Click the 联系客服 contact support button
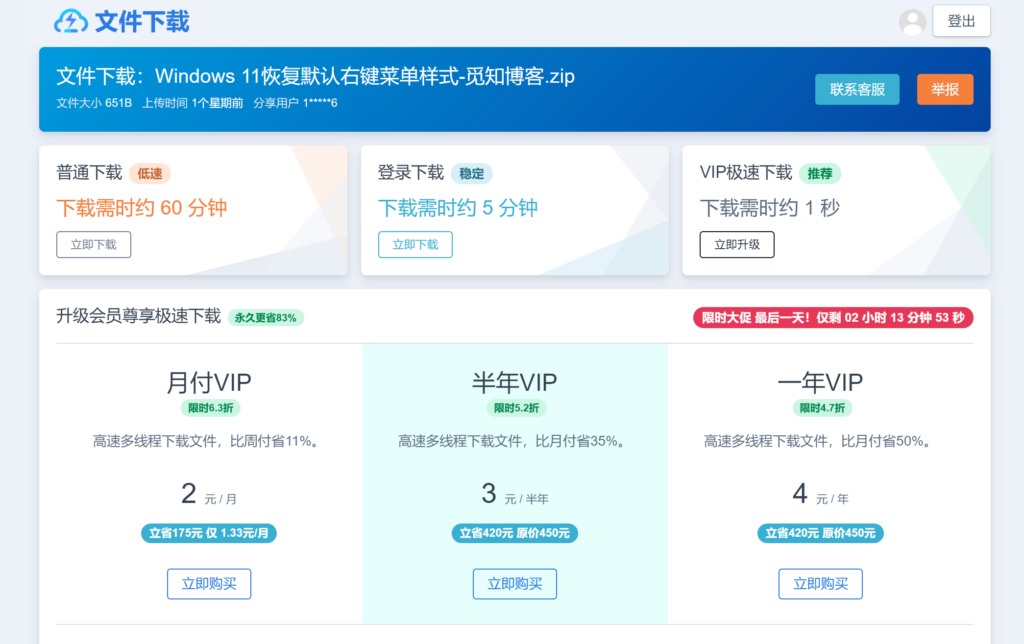Viewport: 1024px width, 644px height. click(x=857, y=89)
